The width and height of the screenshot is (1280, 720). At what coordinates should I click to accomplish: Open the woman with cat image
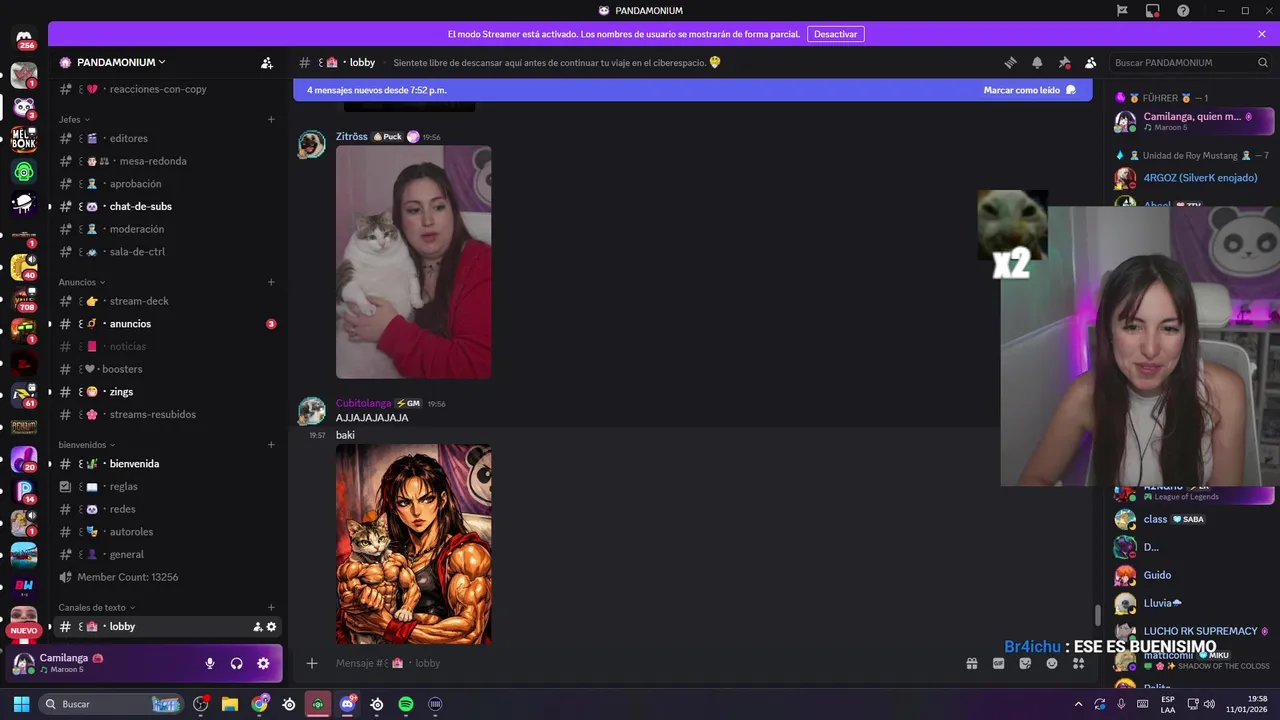[413, 262]
